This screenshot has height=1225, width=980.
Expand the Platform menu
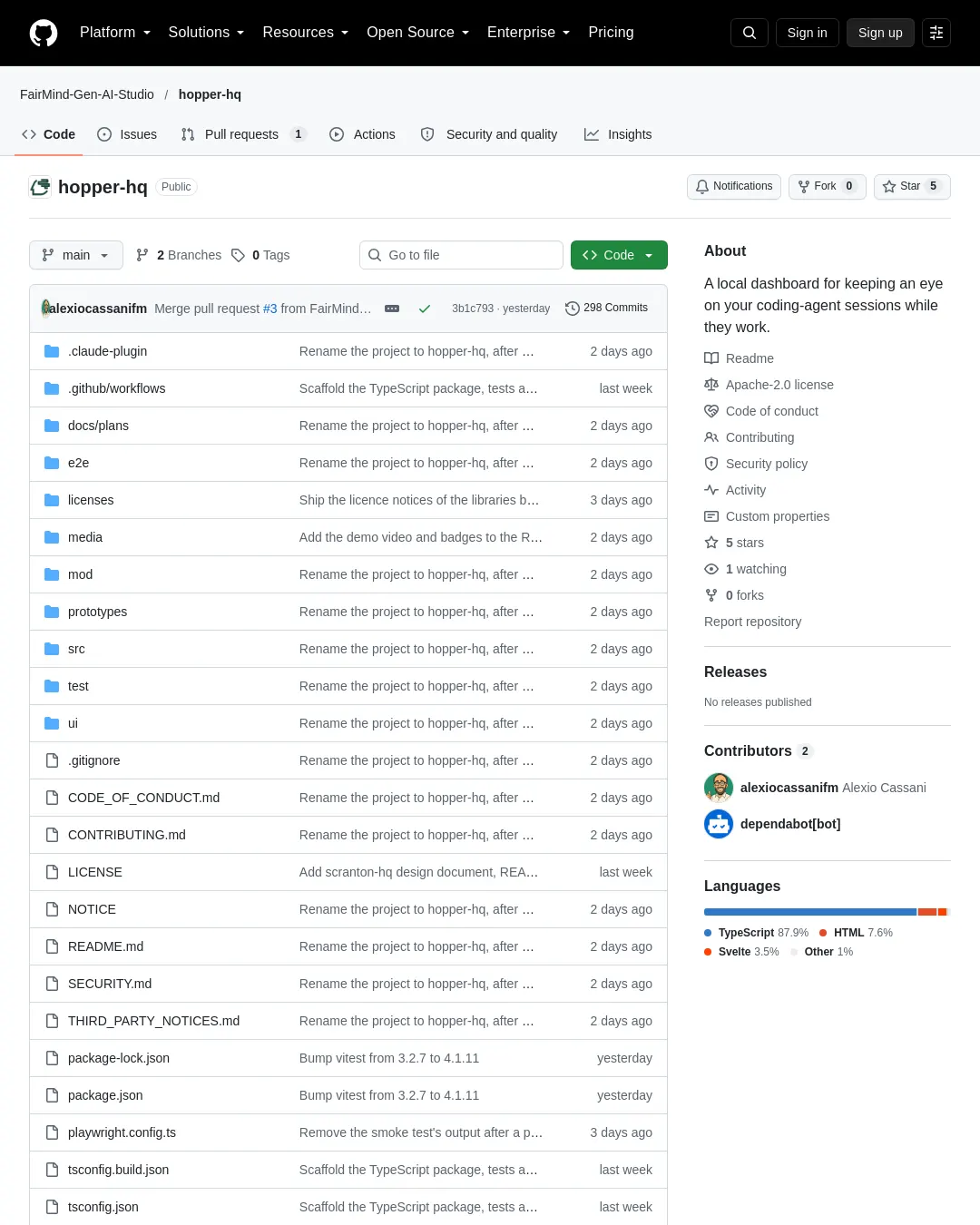click(114, 33)
